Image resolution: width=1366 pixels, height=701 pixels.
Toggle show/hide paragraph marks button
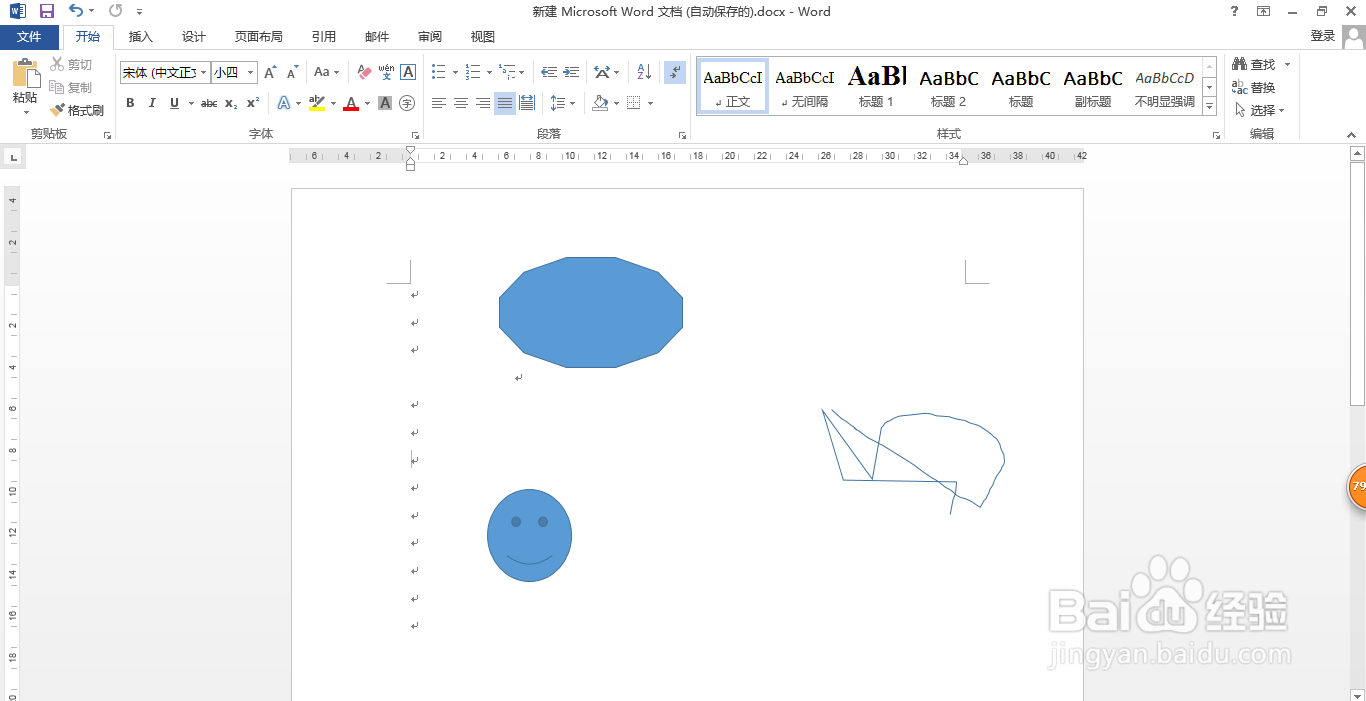click(x=675, y=72)
